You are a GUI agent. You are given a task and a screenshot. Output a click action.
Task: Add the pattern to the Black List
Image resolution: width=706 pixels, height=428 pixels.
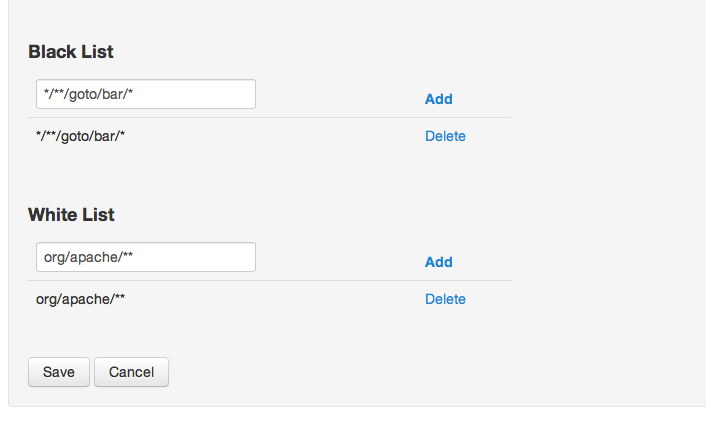click(438, 99)
